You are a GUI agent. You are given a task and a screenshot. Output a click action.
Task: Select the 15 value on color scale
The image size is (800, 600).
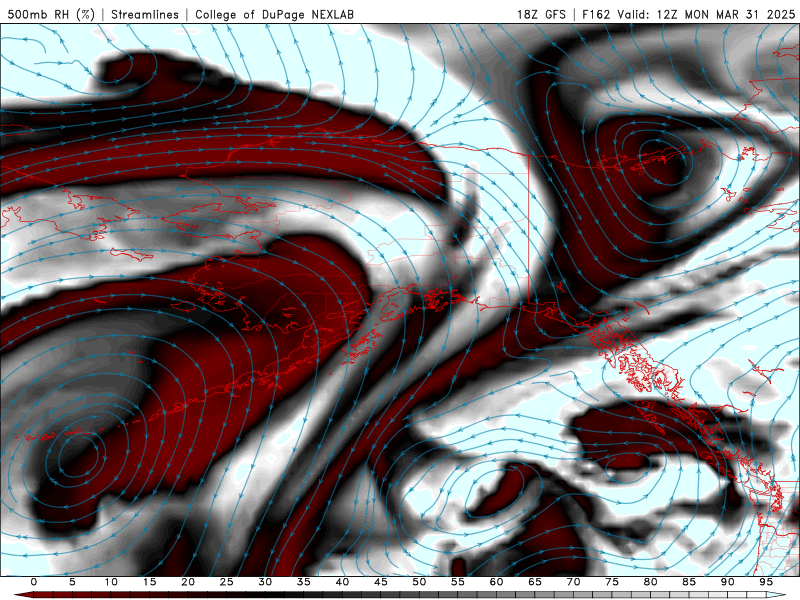(149, 582)
